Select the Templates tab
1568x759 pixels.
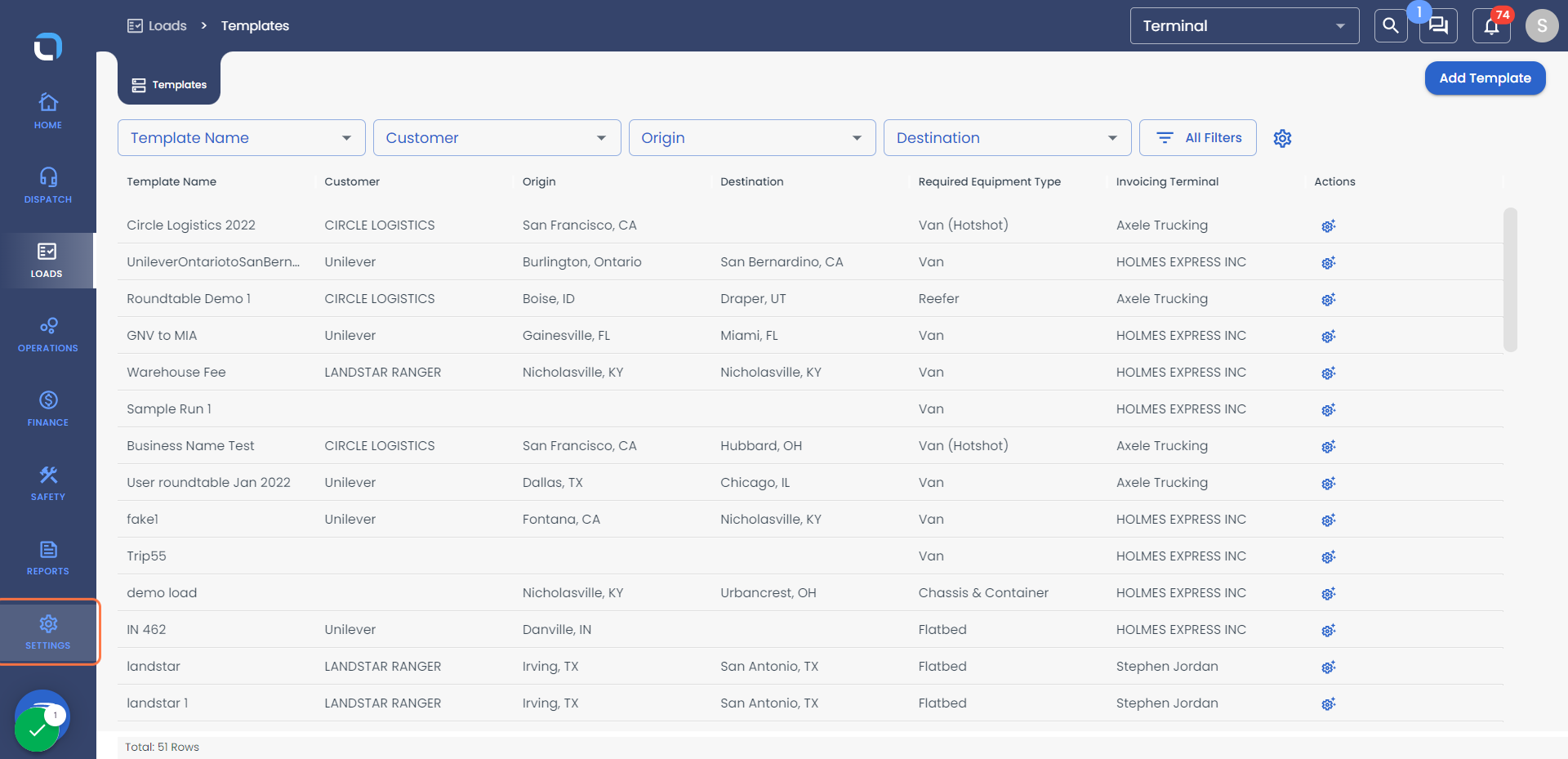pyautogui.click(x=169, y=85)
